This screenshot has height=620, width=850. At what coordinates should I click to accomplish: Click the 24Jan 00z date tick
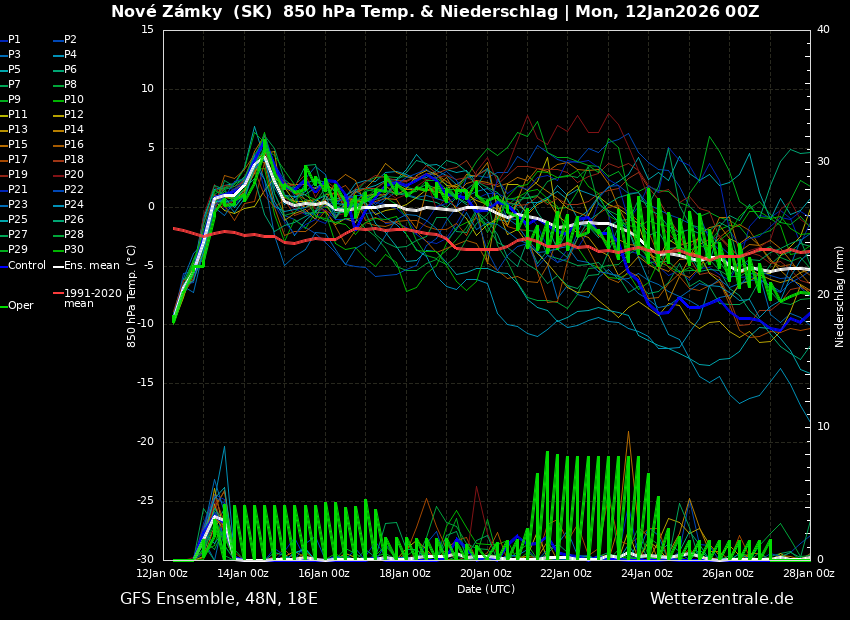point(647,573)
